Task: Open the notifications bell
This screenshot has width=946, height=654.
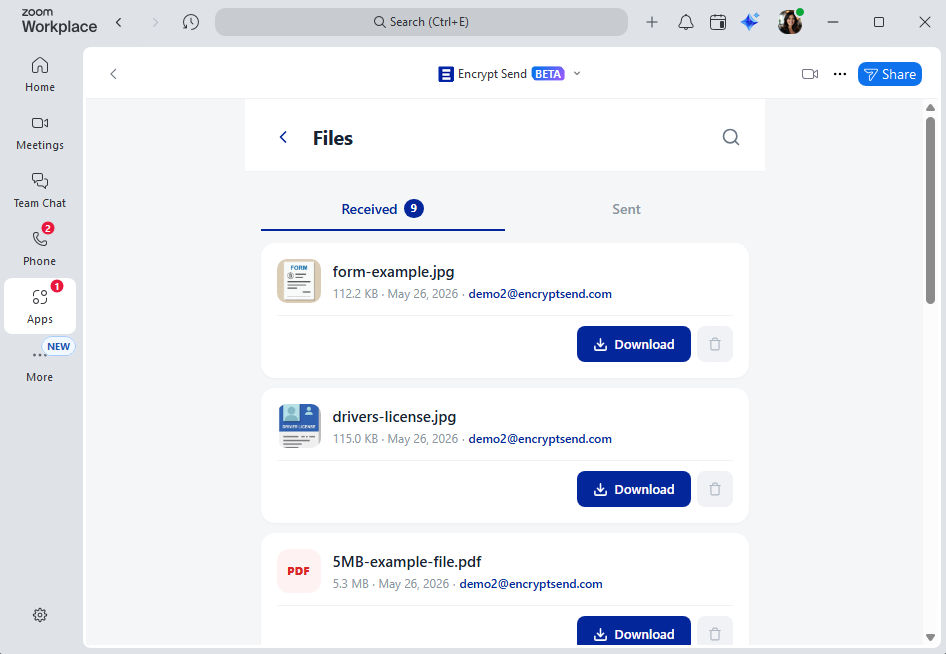Action: tap(685, 22)
